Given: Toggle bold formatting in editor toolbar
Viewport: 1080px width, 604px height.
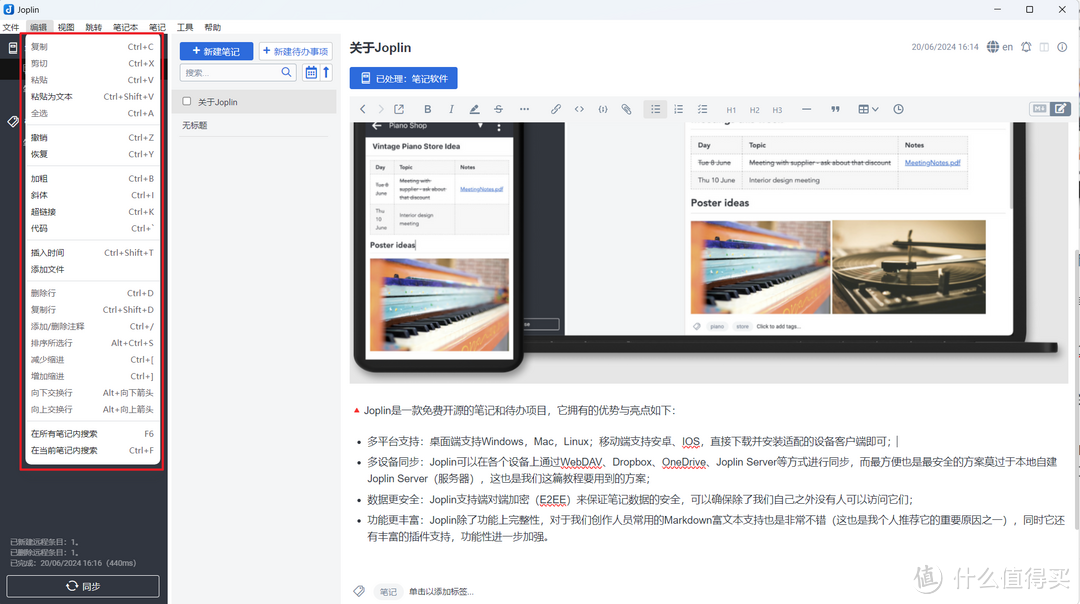Looking at the screenshot, I should [x=428, y=109].
